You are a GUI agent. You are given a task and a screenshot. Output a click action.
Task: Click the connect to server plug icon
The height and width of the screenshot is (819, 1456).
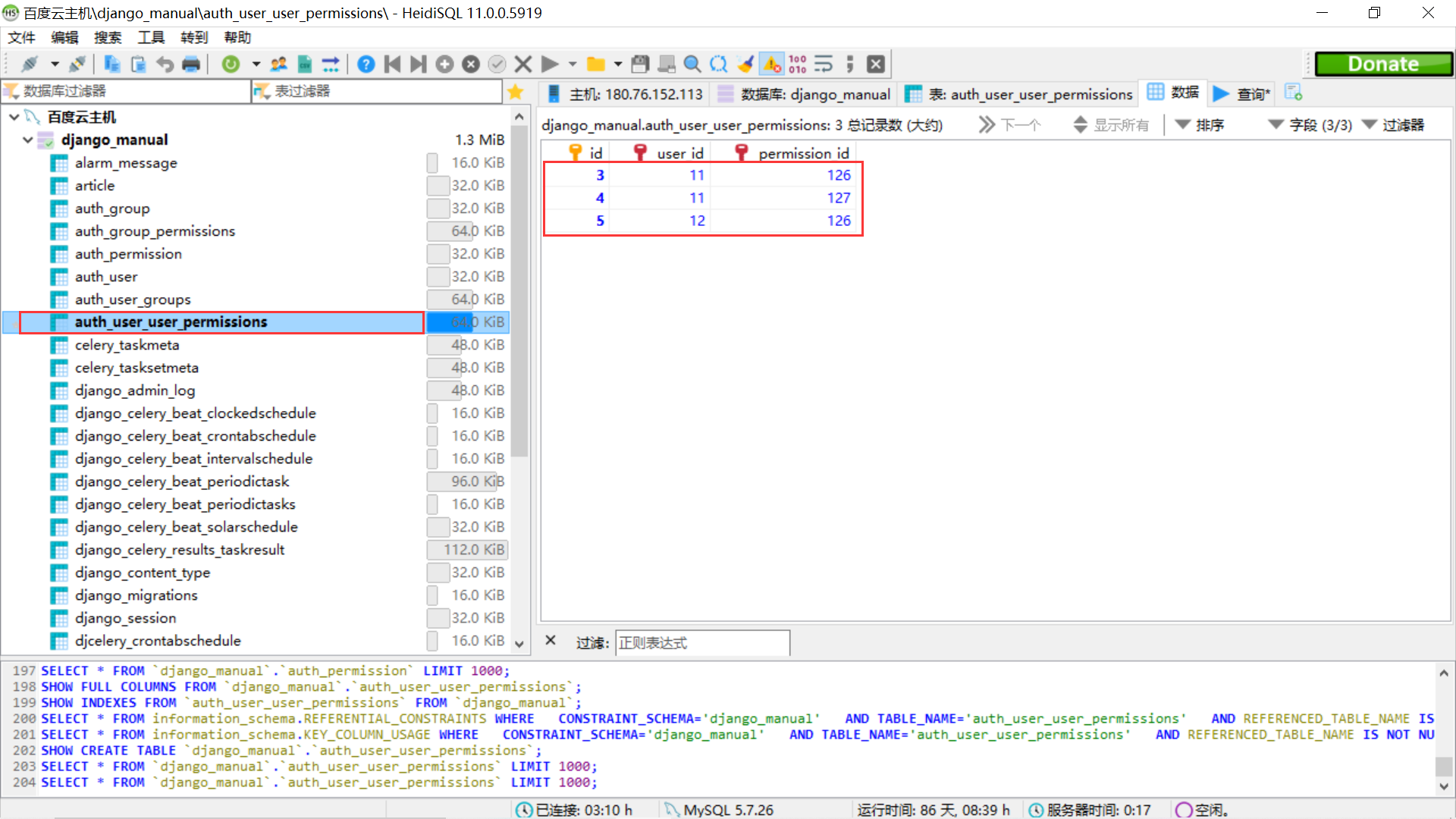point(30,64)
